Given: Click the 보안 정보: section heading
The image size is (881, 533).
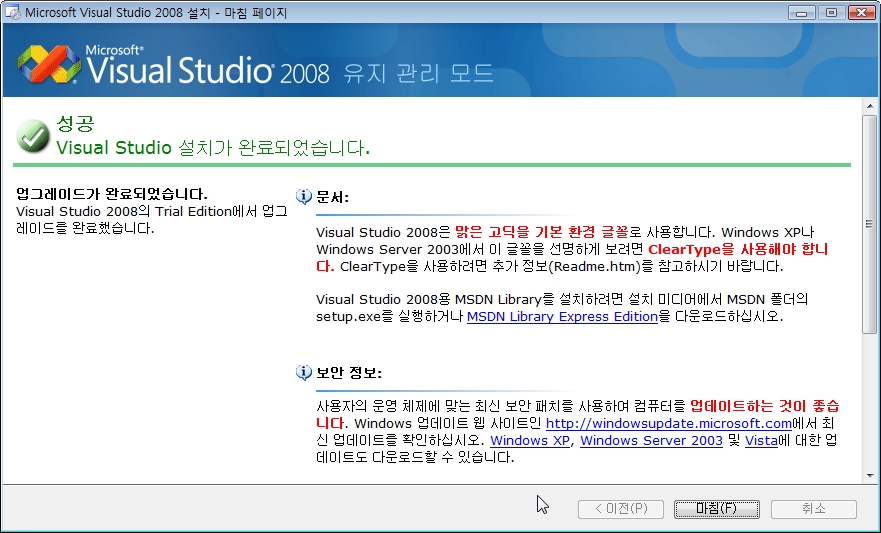Looking at the screenshot, I should [x=349, y=373].
